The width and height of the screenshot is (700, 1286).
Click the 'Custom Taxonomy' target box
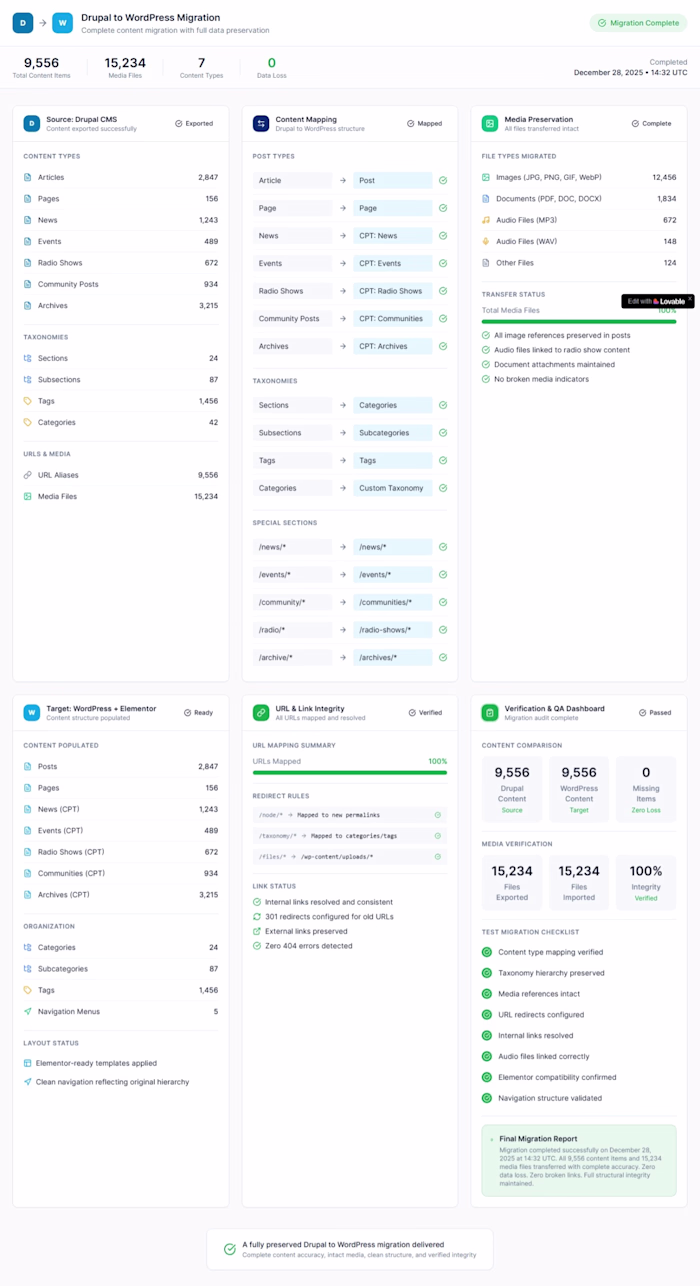pyautogui.click(x=393, y=488)
